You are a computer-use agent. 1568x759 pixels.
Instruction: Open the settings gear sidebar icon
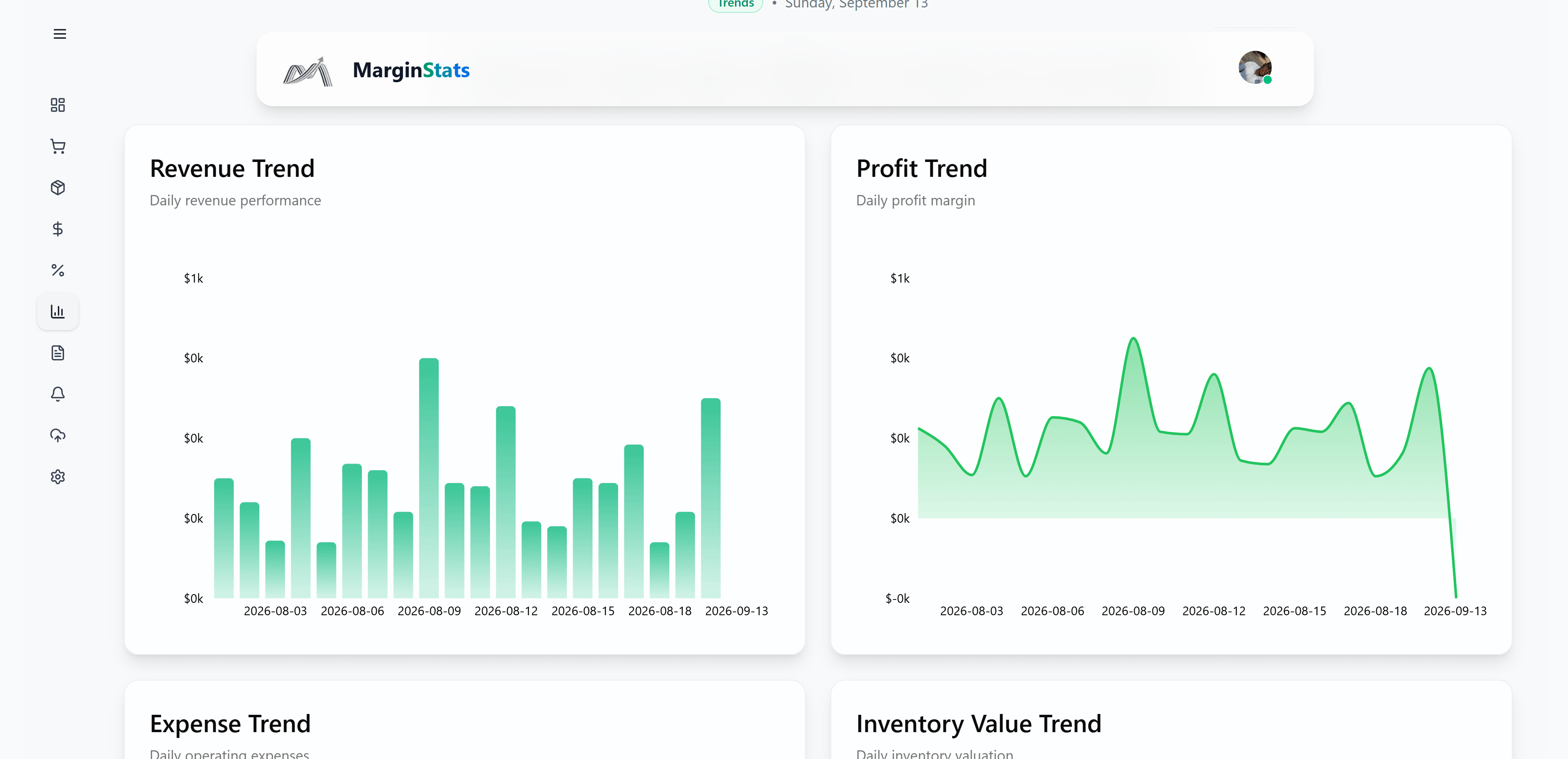(x=58, y=476)
